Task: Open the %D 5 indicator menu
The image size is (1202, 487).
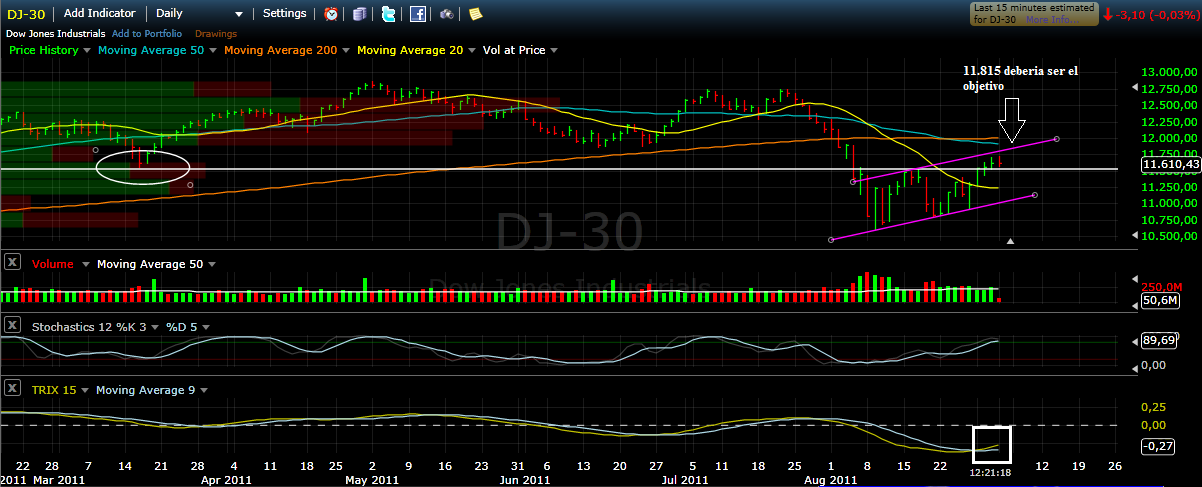Action: [x=189, y=326]
